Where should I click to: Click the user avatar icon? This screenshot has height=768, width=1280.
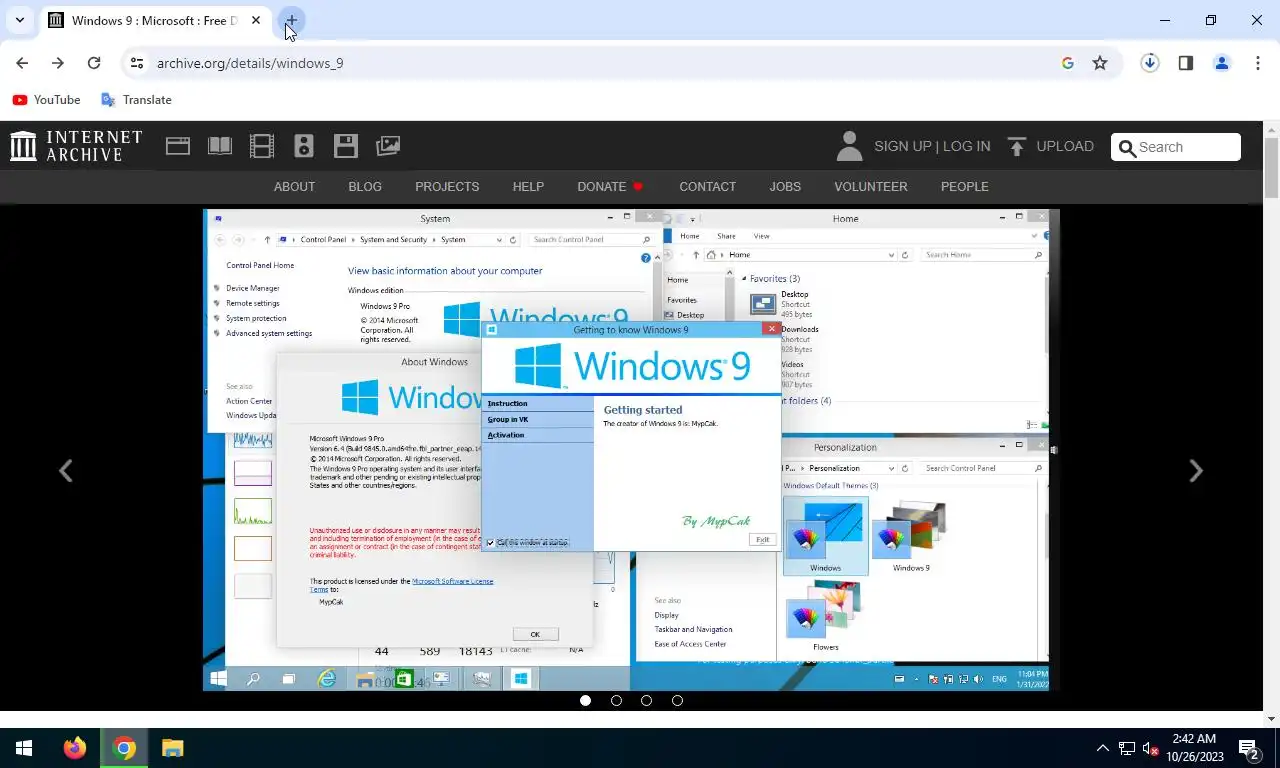tap(849, 146)
